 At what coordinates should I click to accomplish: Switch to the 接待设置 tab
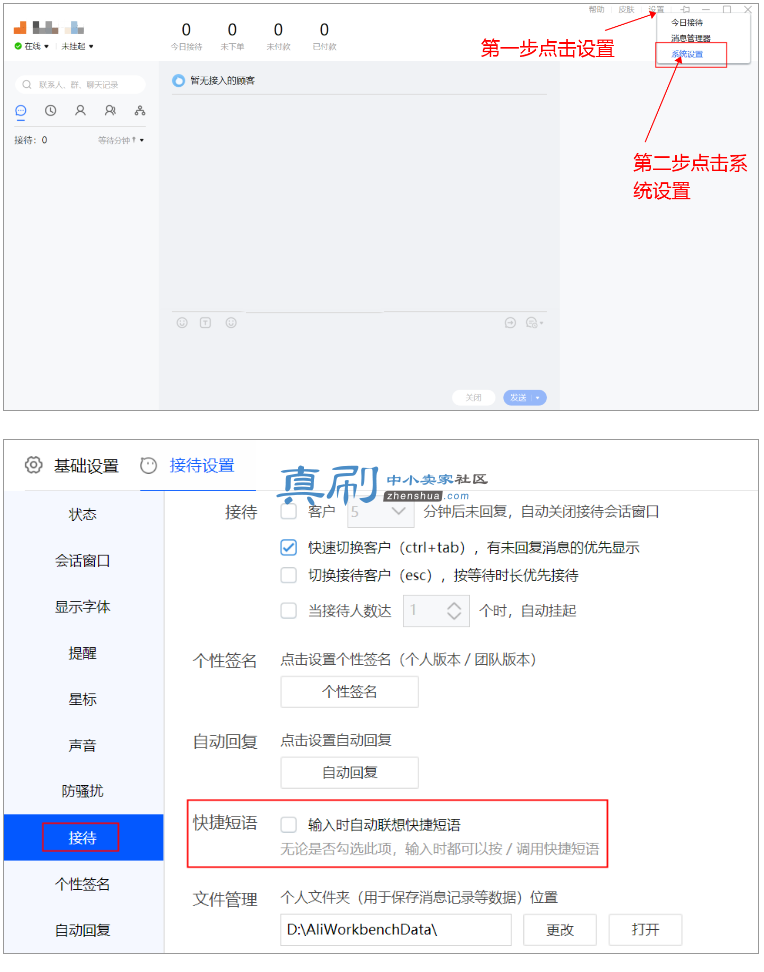pos(188,466)
